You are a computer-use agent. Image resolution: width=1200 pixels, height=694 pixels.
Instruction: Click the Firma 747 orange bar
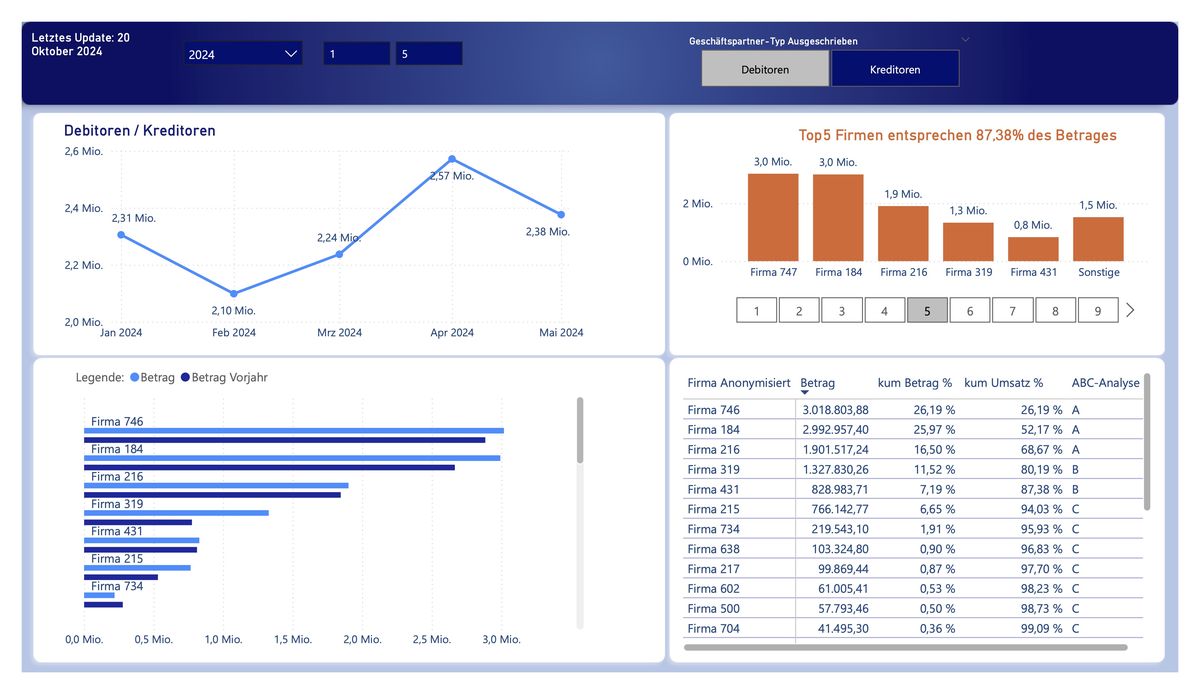click(773, 217)
